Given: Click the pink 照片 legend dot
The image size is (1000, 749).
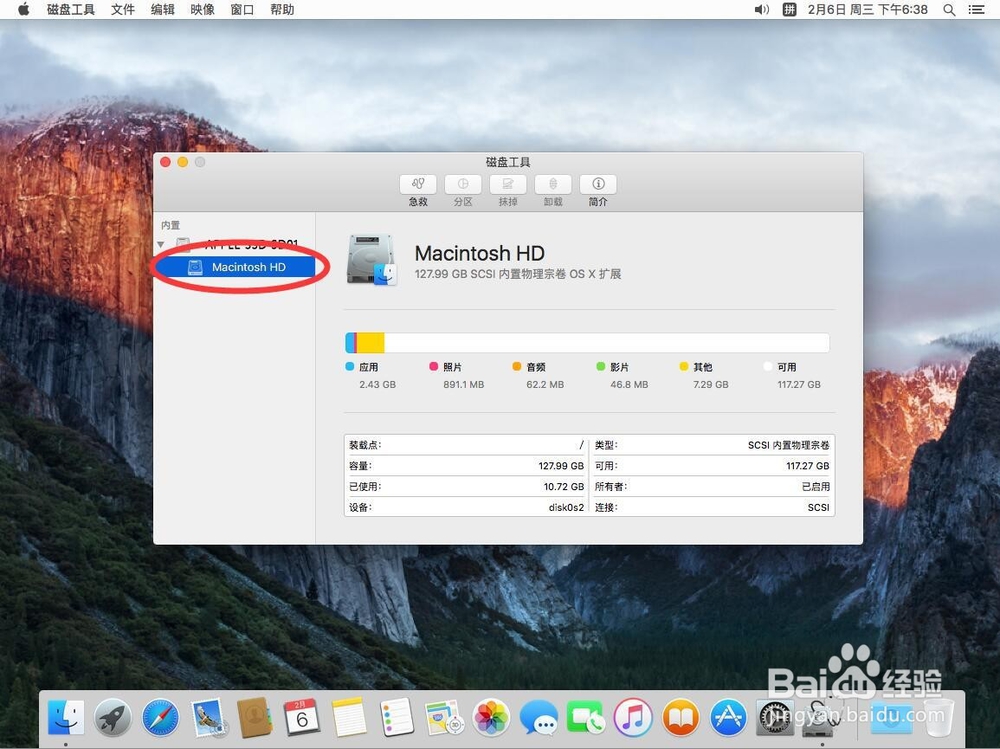Looking at the screenshot, I should pos(434,366).
